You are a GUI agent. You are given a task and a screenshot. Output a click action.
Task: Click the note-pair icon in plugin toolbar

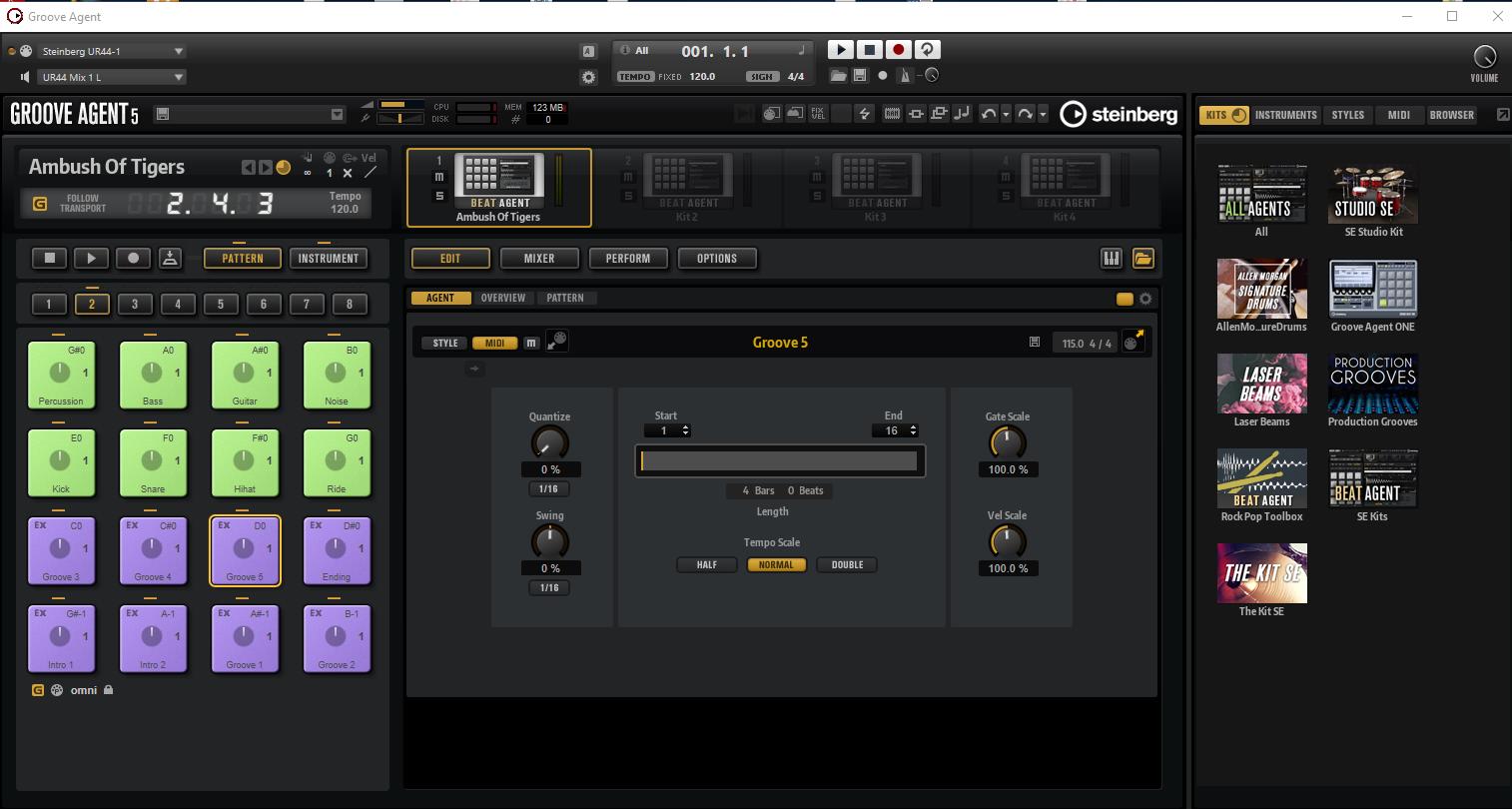(962, 114)
